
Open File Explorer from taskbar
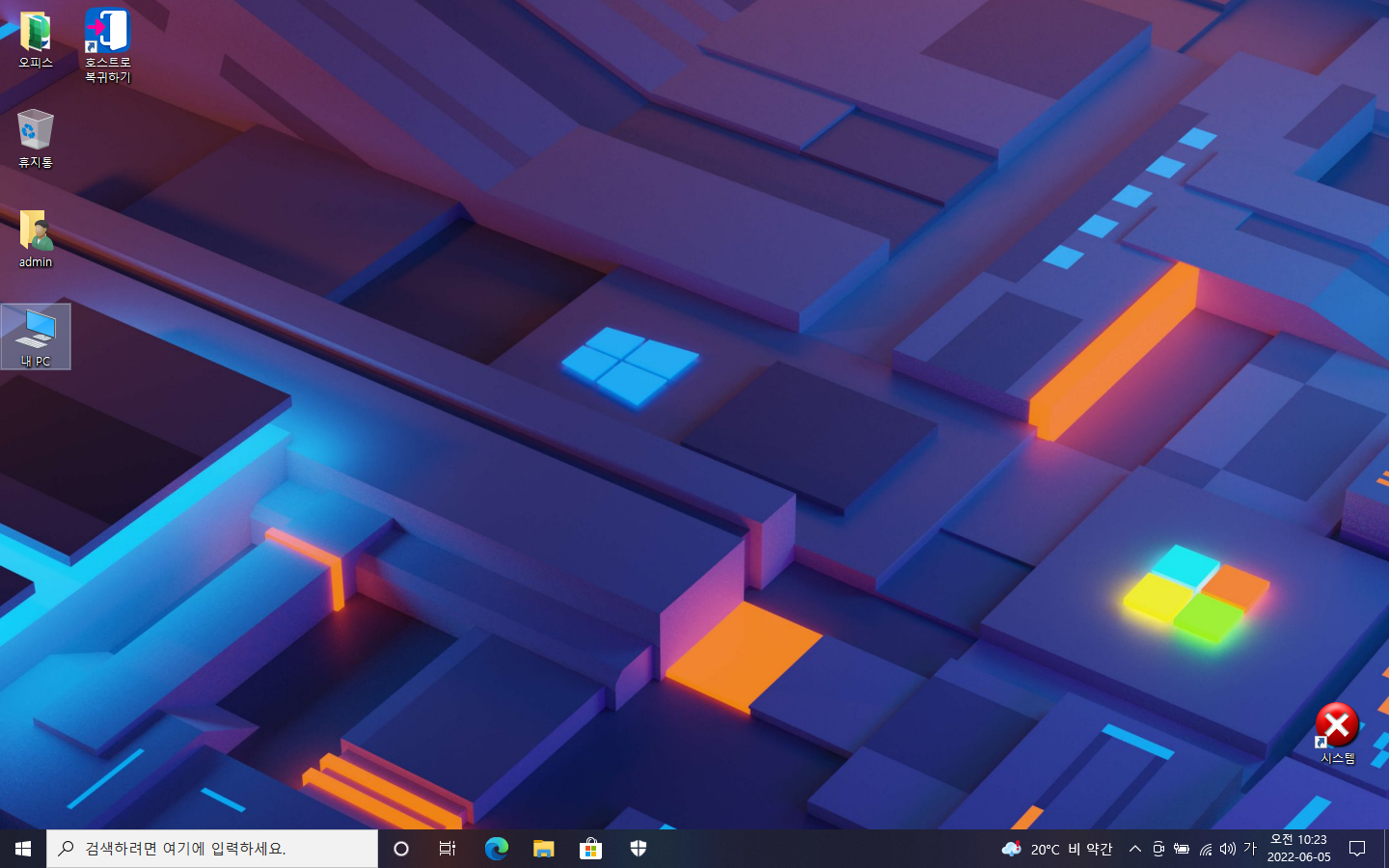click(x=543, y=849)
